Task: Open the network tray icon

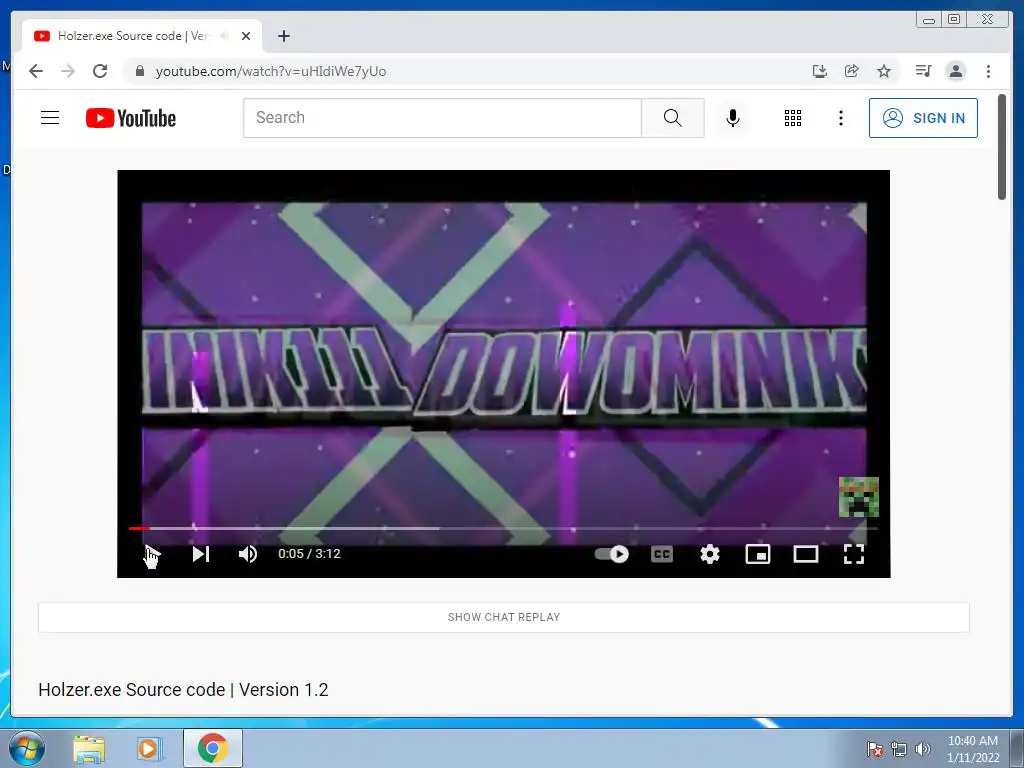Action: pyautogui.click(x=899, y=749)
